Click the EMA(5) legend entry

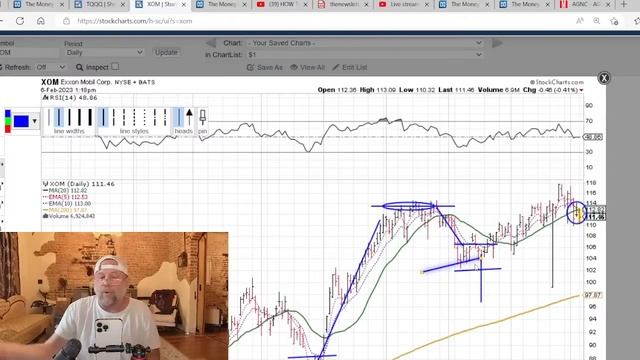pos(65,197)
